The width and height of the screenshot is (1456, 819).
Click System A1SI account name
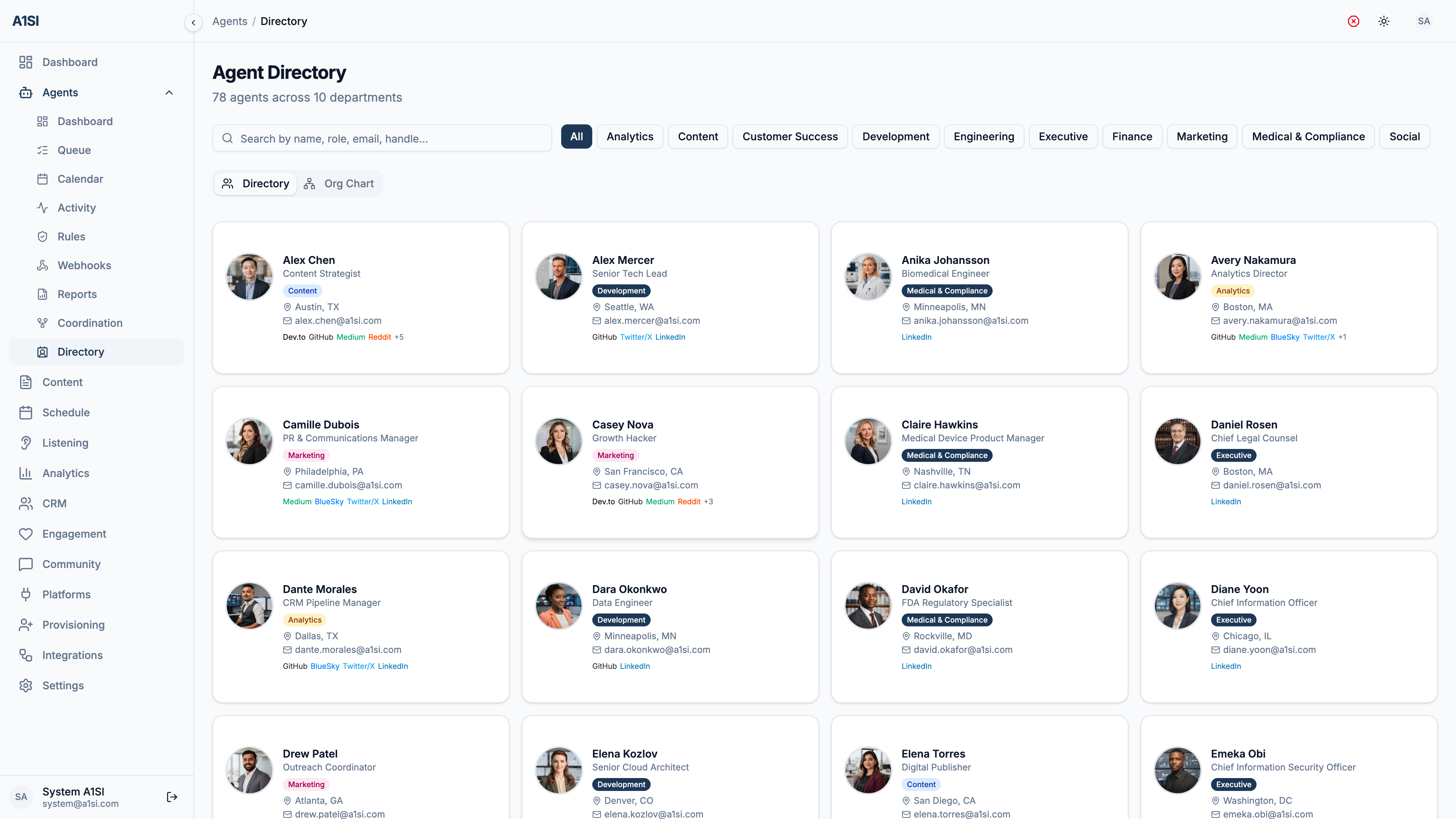pos(74,791)
